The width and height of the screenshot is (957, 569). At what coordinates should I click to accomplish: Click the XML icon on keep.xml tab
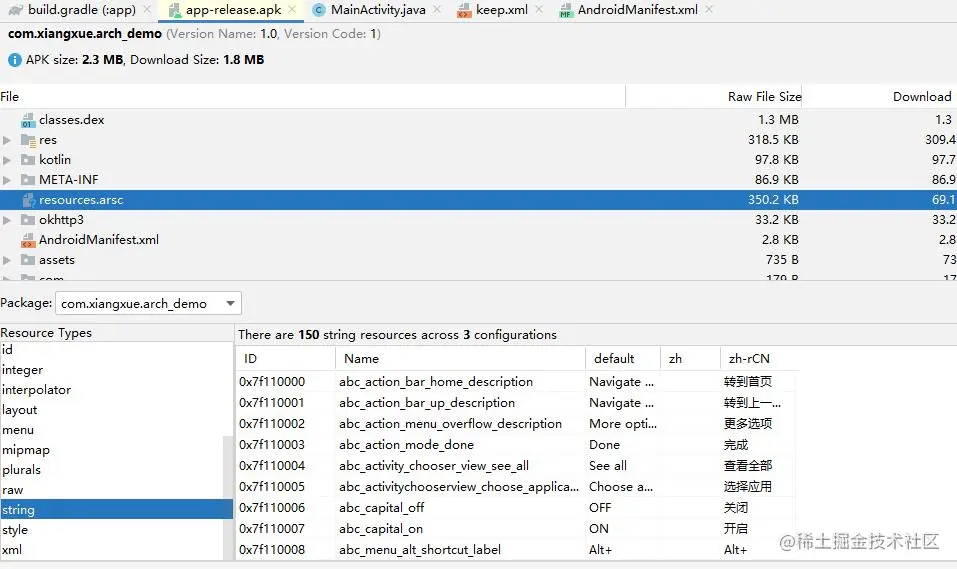click(x=464, y=10)
